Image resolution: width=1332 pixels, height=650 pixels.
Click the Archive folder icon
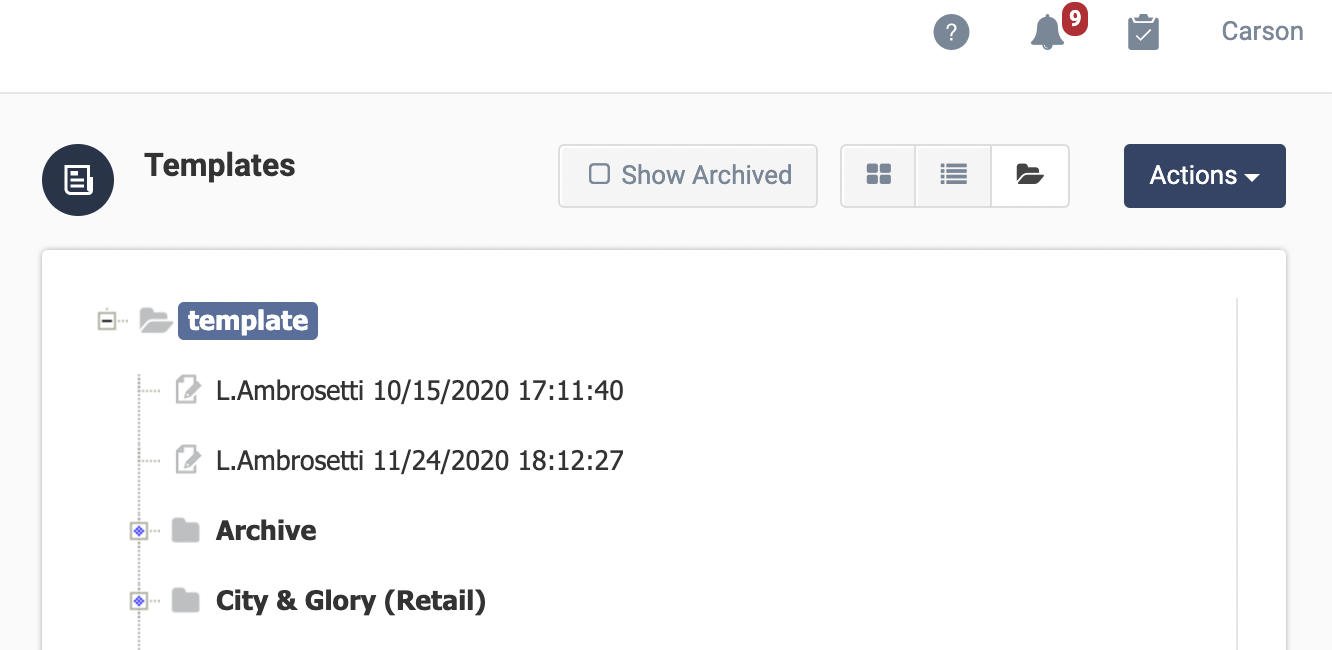(x=185, y=530)
